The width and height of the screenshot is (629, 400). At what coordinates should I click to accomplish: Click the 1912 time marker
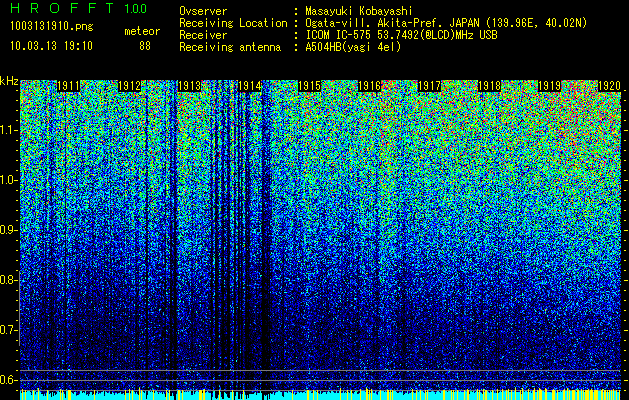click(x=130, y=86)
